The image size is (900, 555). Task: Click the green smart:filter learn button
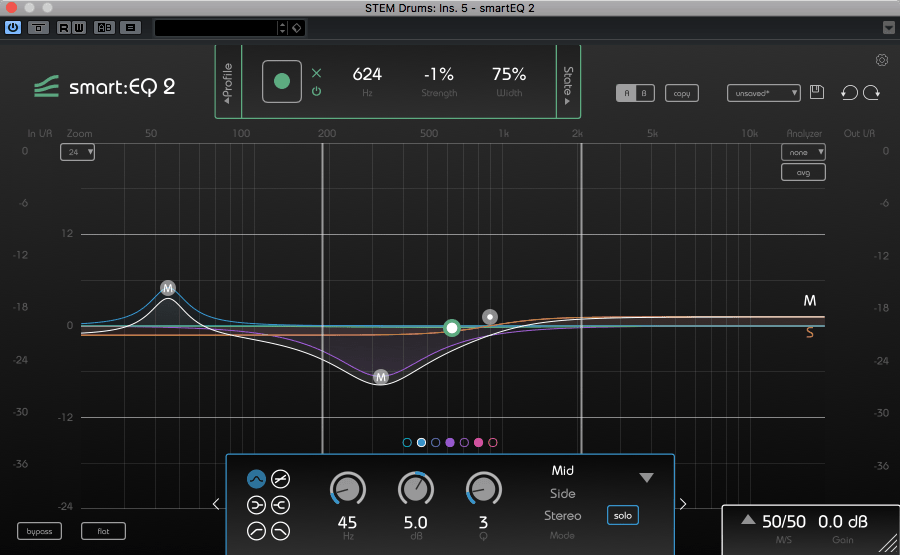click(x=282, y=81)
